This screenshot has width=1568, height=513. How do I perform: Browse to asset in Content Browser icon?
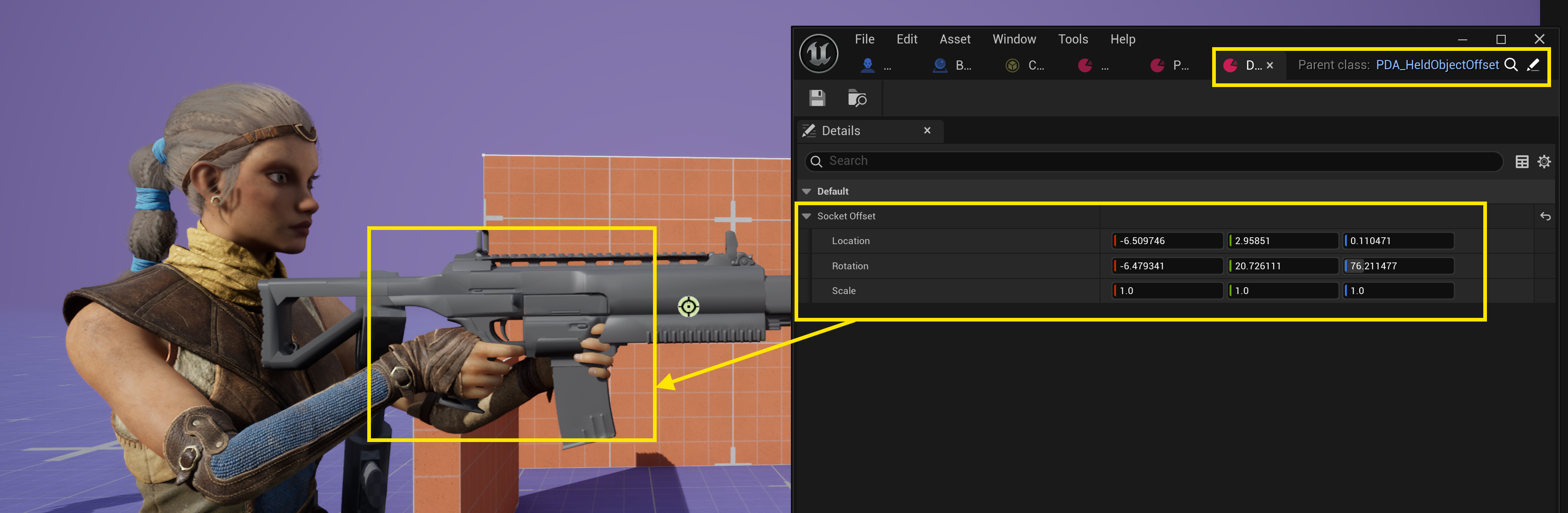(x=856, y=98)
